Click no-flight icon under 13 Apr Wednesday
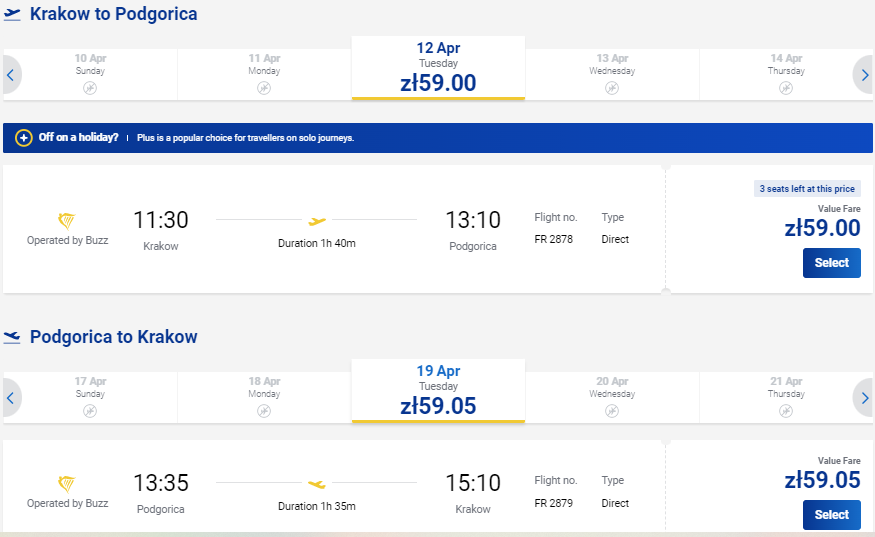 coord(612,88)
